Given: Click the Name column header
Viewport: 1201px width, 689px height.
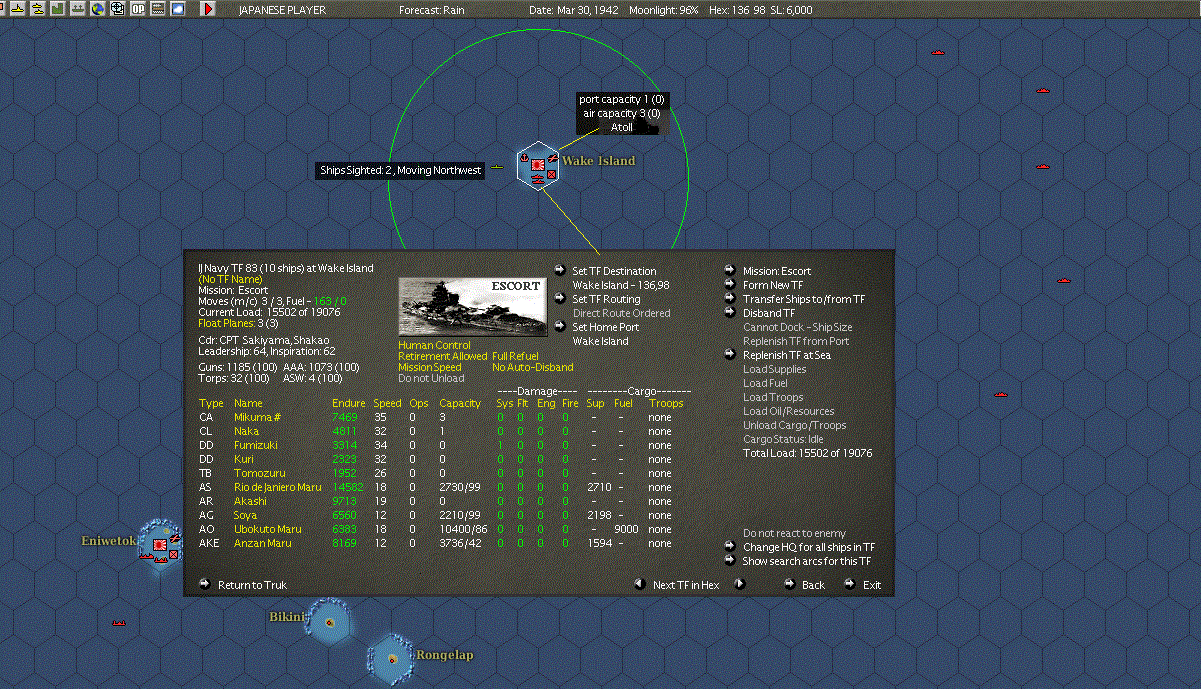Looking at the screenshot, I should tap(248, 403).
